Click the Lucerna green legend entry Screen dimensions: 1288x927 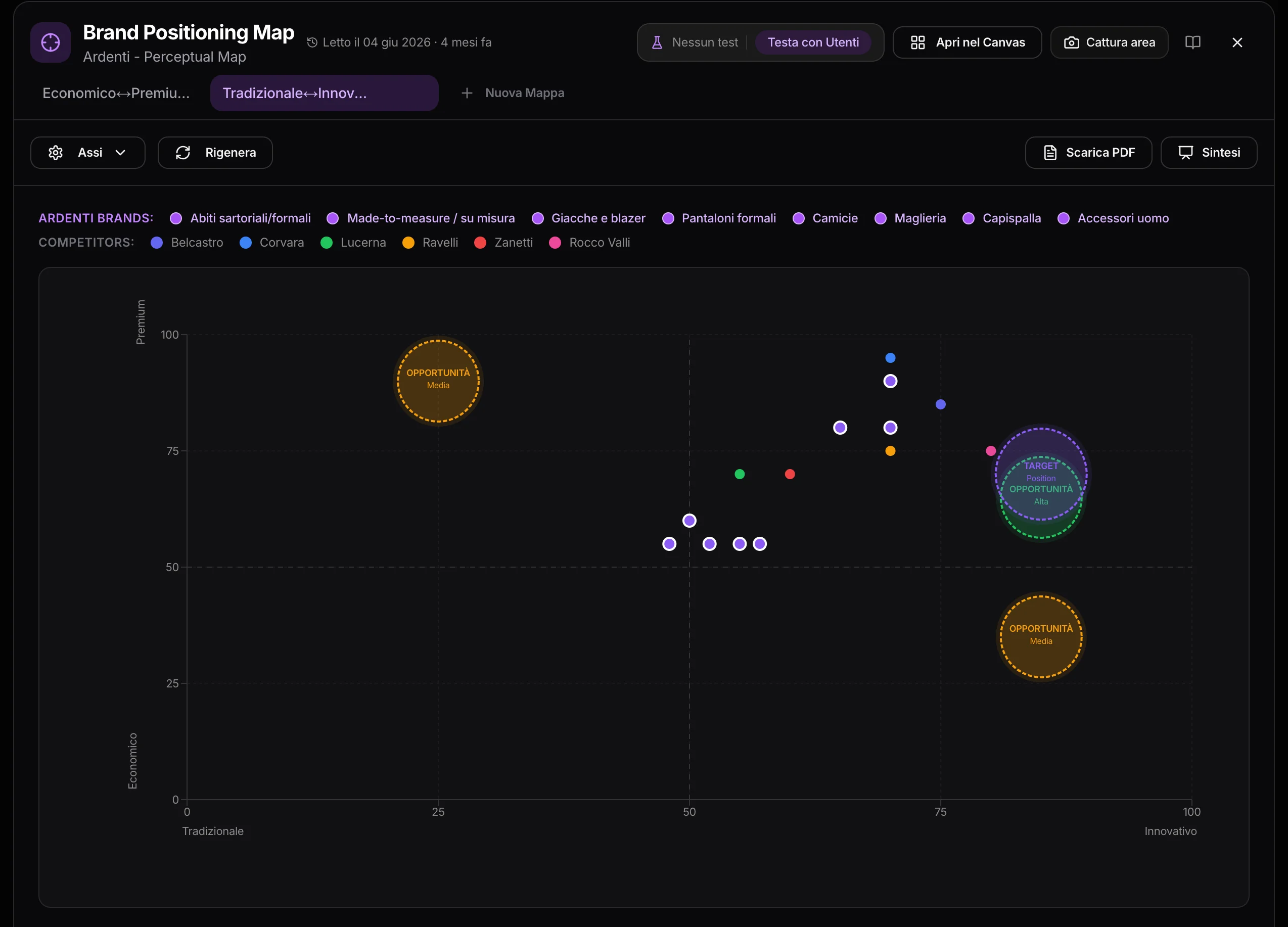click(353, 243)
